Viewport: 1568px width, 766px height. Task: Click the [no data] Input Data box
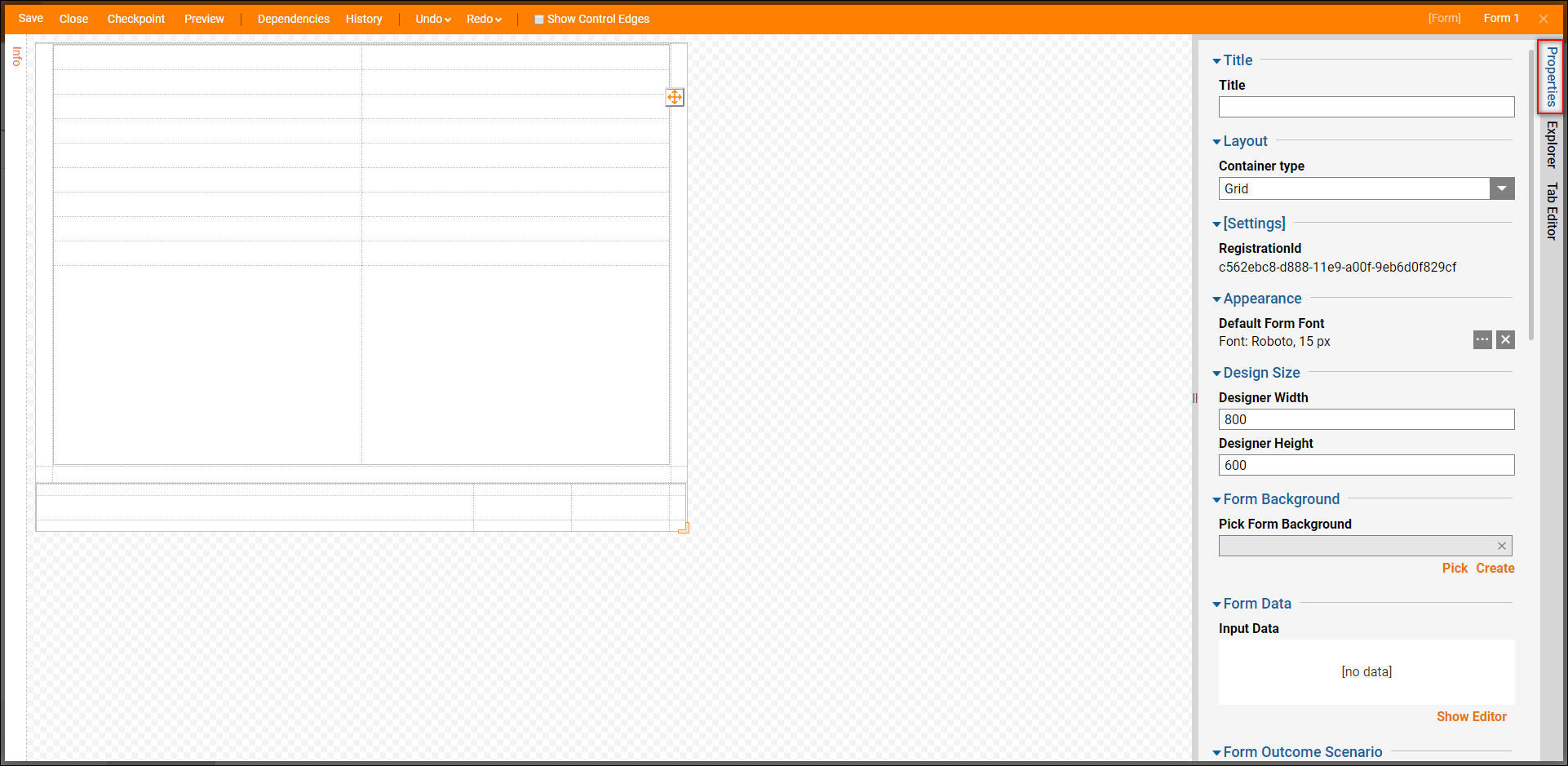pyautogui.click(x=1366, y=672)
